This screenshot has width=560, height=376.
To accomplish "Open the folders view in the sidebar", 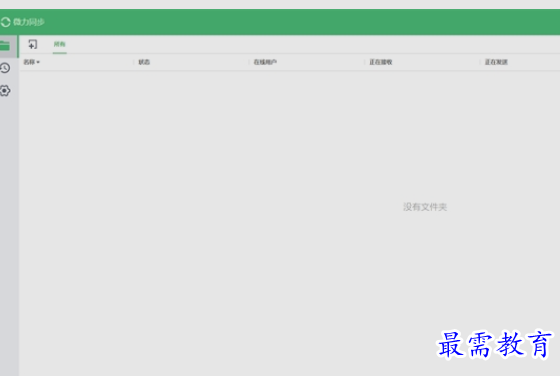I will coord(5,46).
